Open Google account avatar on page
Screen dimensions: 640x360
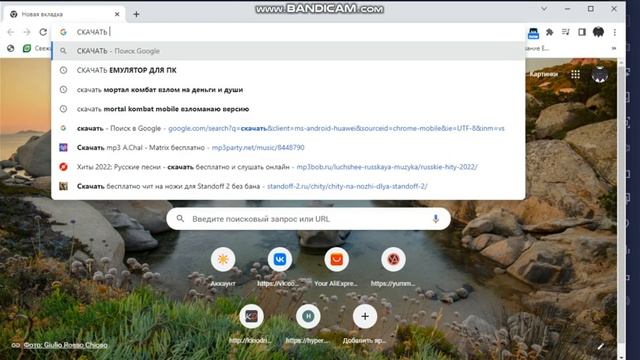[x=600, y=74]
